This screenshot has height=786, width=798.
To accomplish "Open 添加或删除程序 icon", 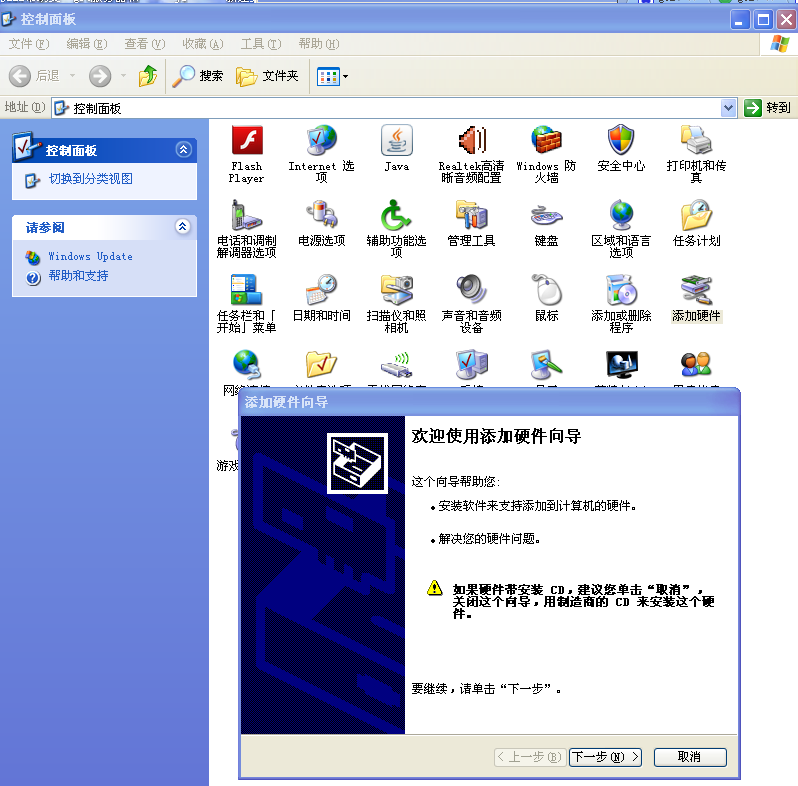I will (x=621, y=290).
